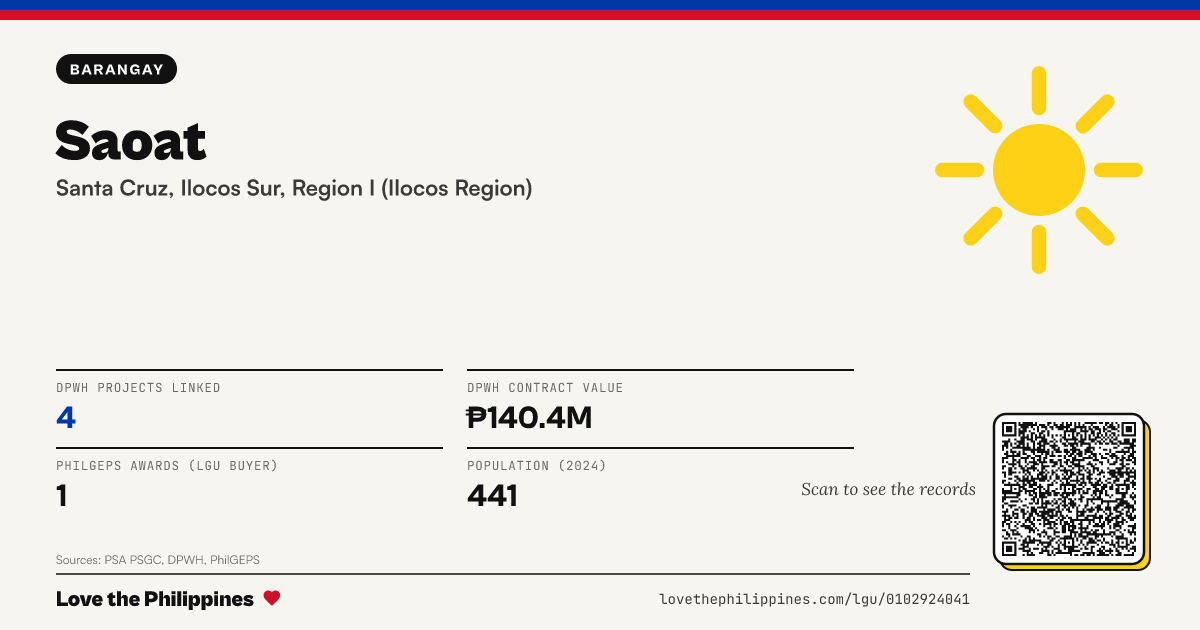Screen dimensions: 1200x630
Task: Click the QR code image
Action: coord(1069,489)
